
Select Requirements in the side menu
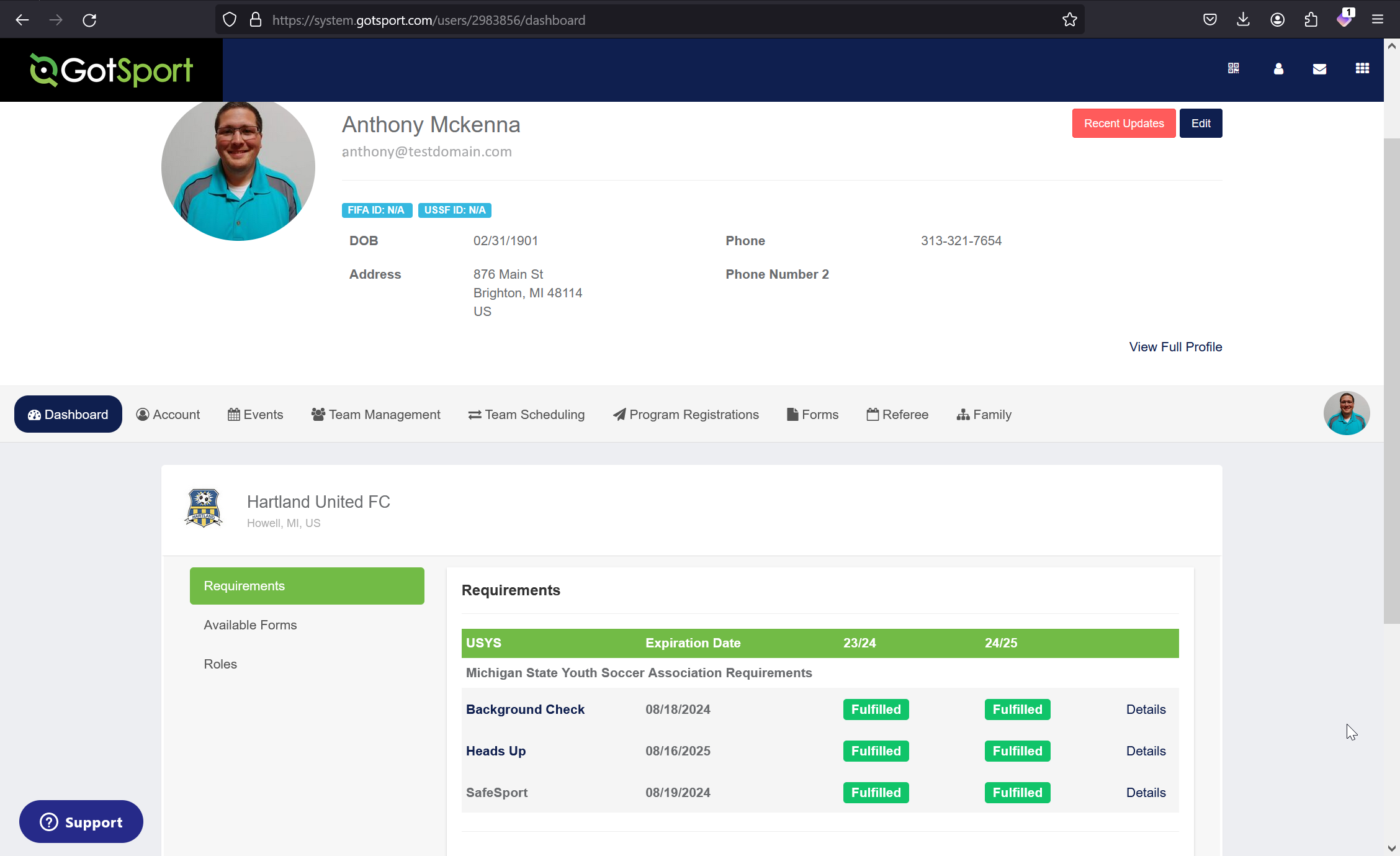pos(307,586)
